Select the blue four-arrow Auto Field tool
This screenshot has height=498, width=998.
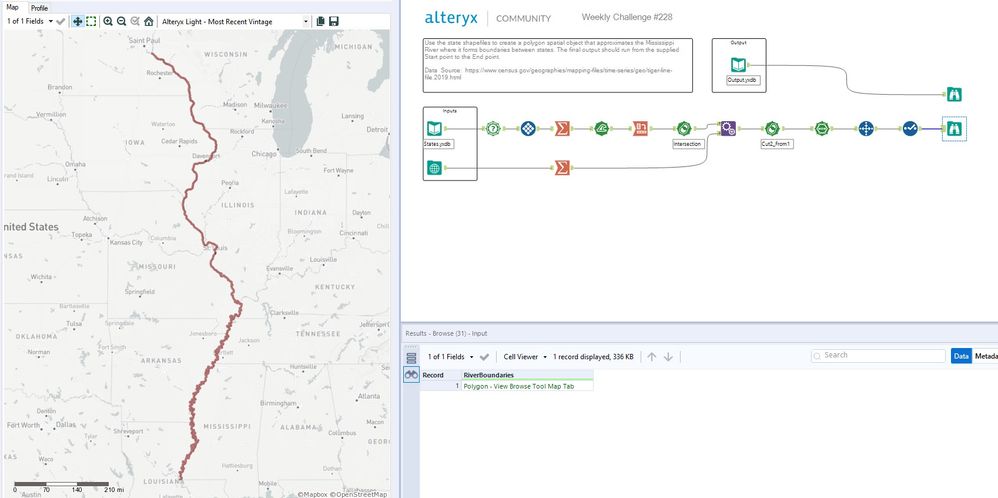click(x=866, y=129)
